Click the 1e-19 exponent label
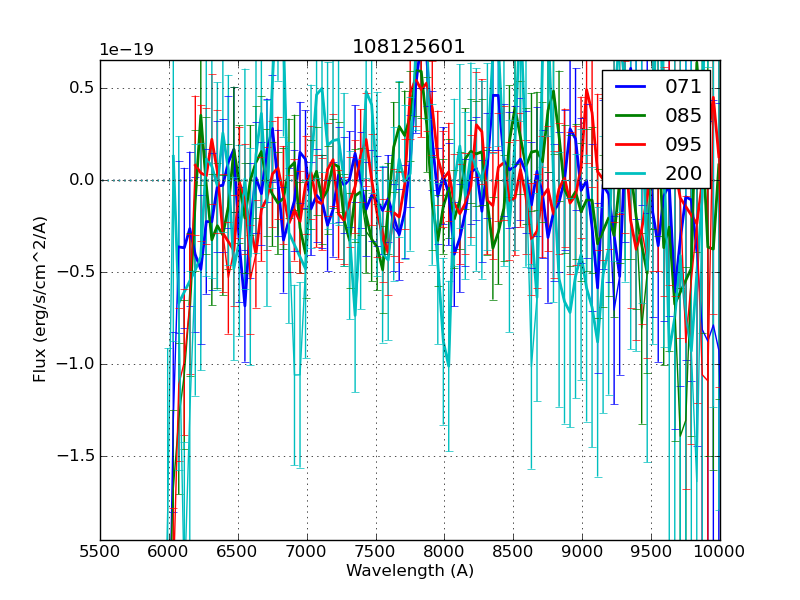The width and height of the screenshot is (800, 600). click(126, 50)
